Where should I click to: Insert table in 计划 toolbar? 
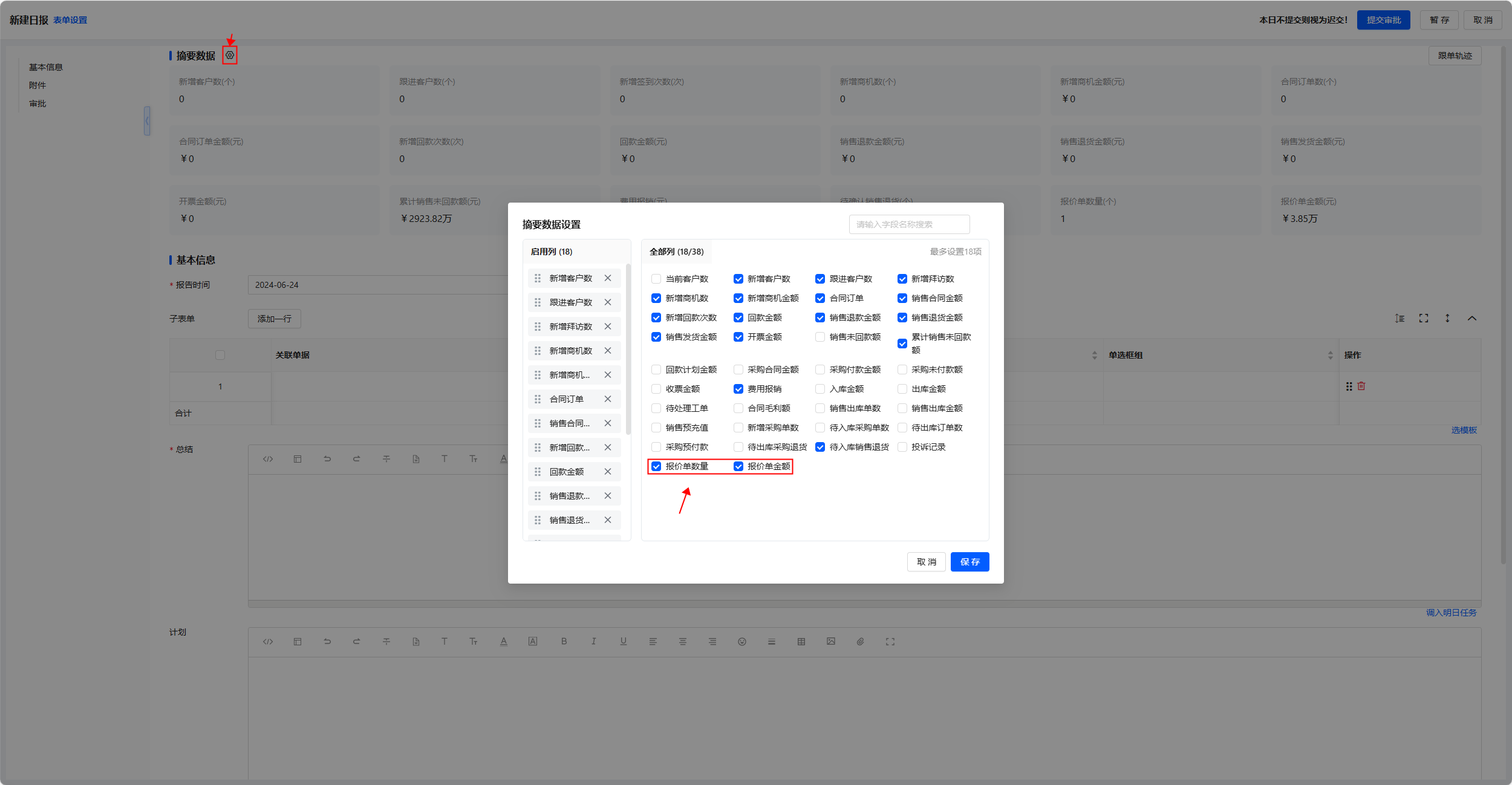801,642
